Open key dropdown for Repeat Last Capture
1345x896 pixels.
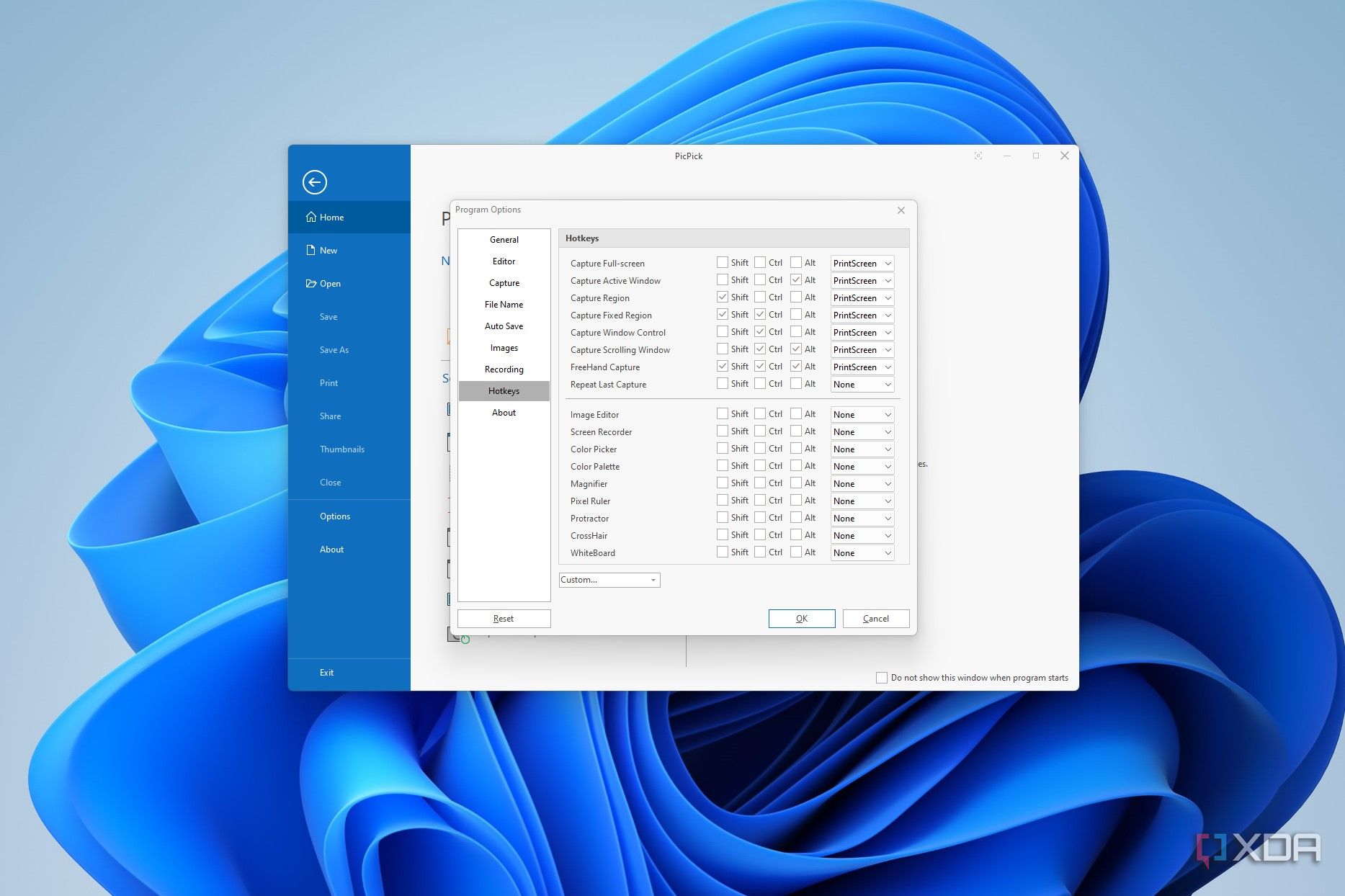[x=862, y=385]
